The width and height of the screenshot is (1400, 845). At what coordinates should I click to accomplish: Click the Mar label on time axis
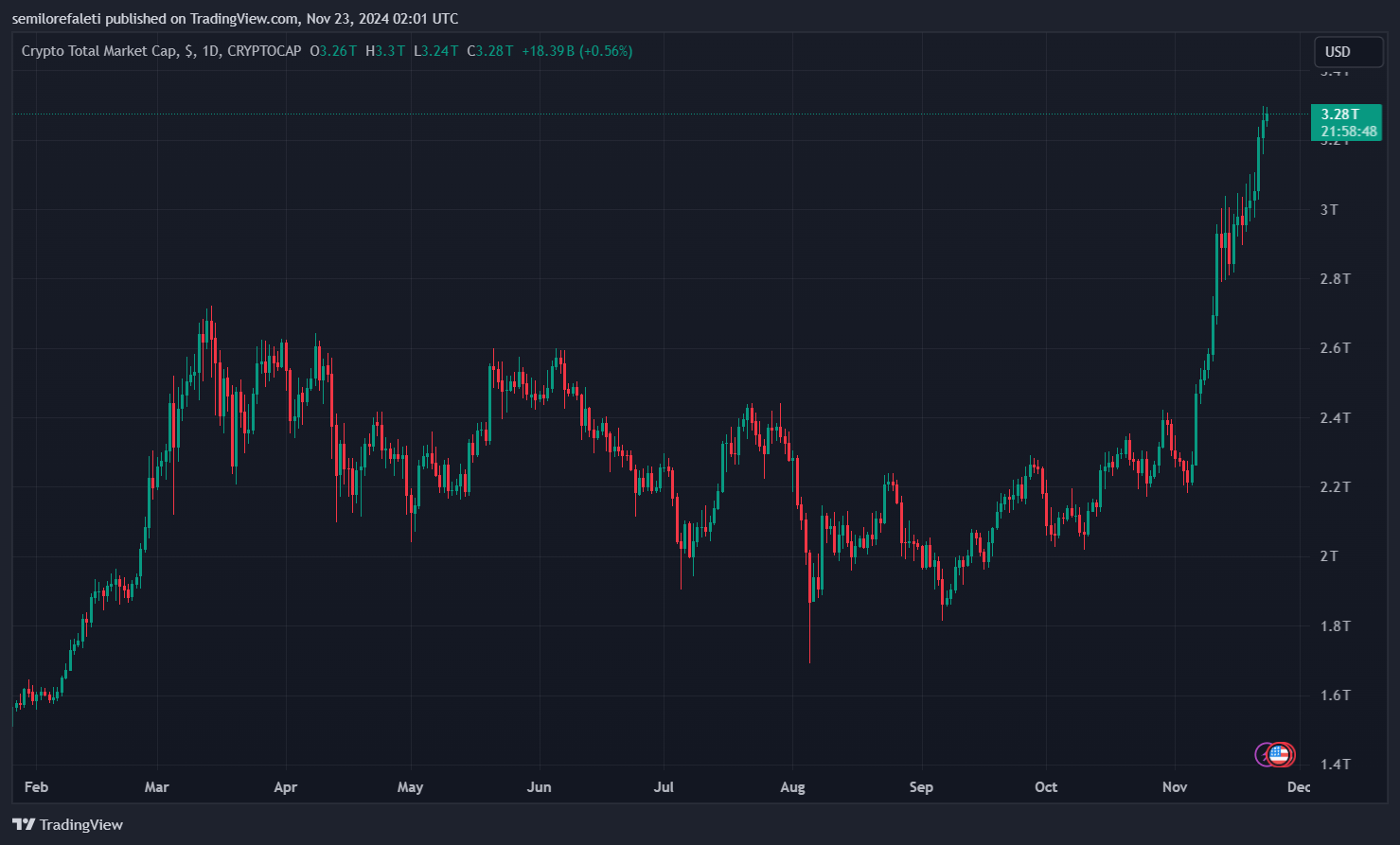coord(157,787)
